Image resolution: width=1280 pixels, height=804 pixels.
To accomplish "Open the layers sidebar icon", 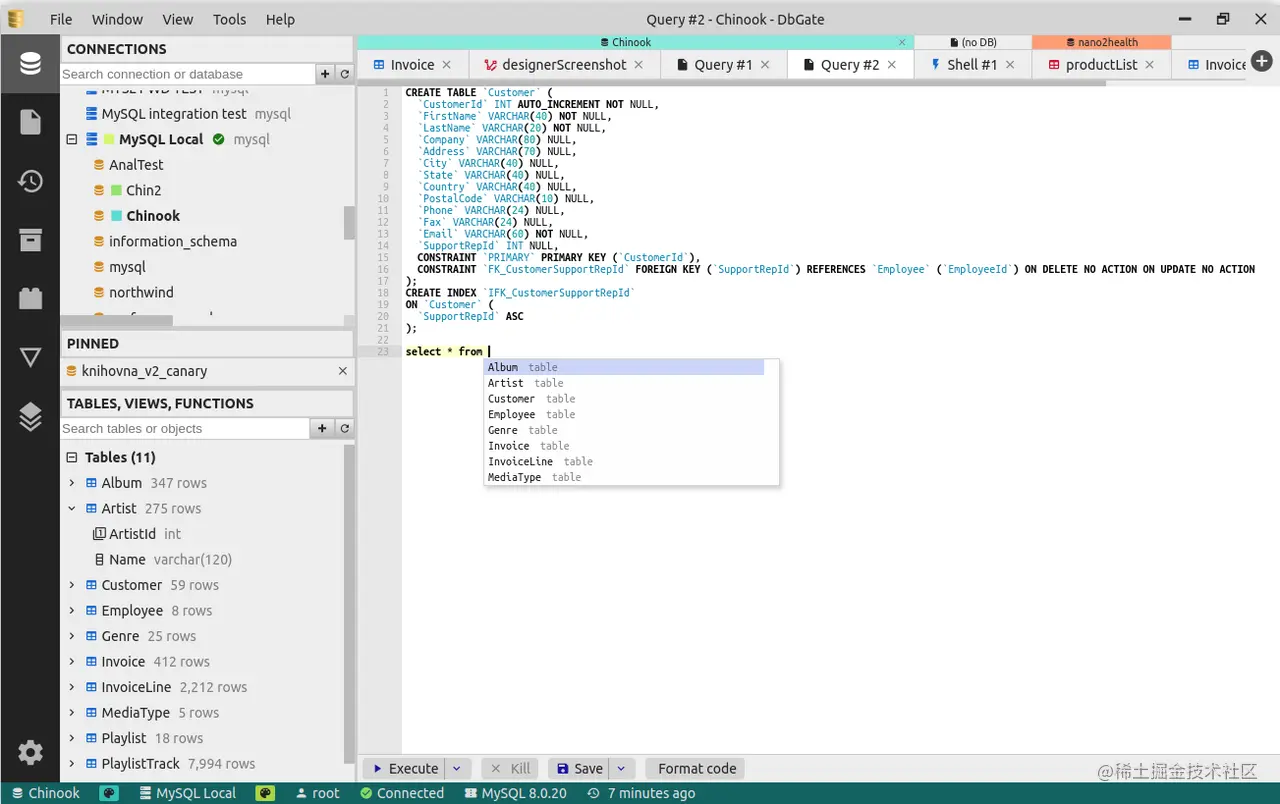I will [x=30, y=416].
